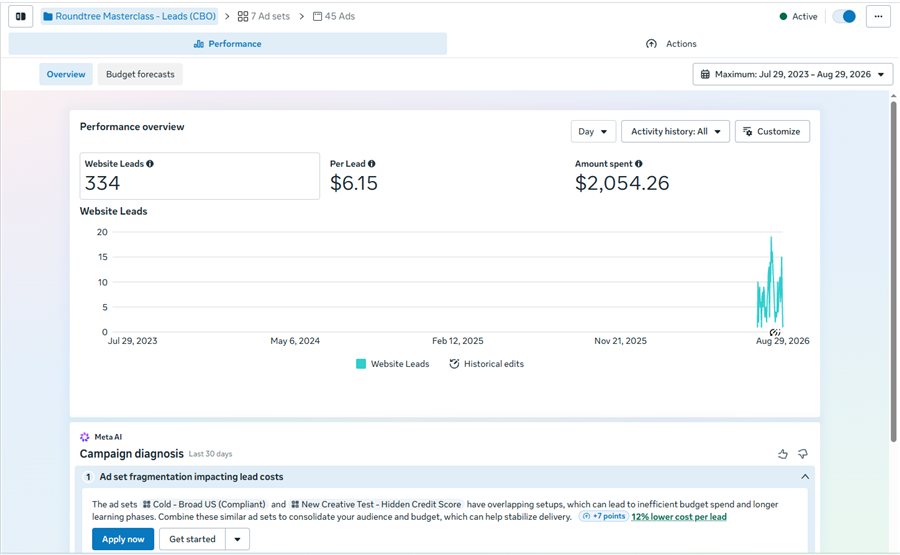This screenshot has width=900, height=555.
Task: Click the Website Leads legend color swatch
Action: point(361,364)
